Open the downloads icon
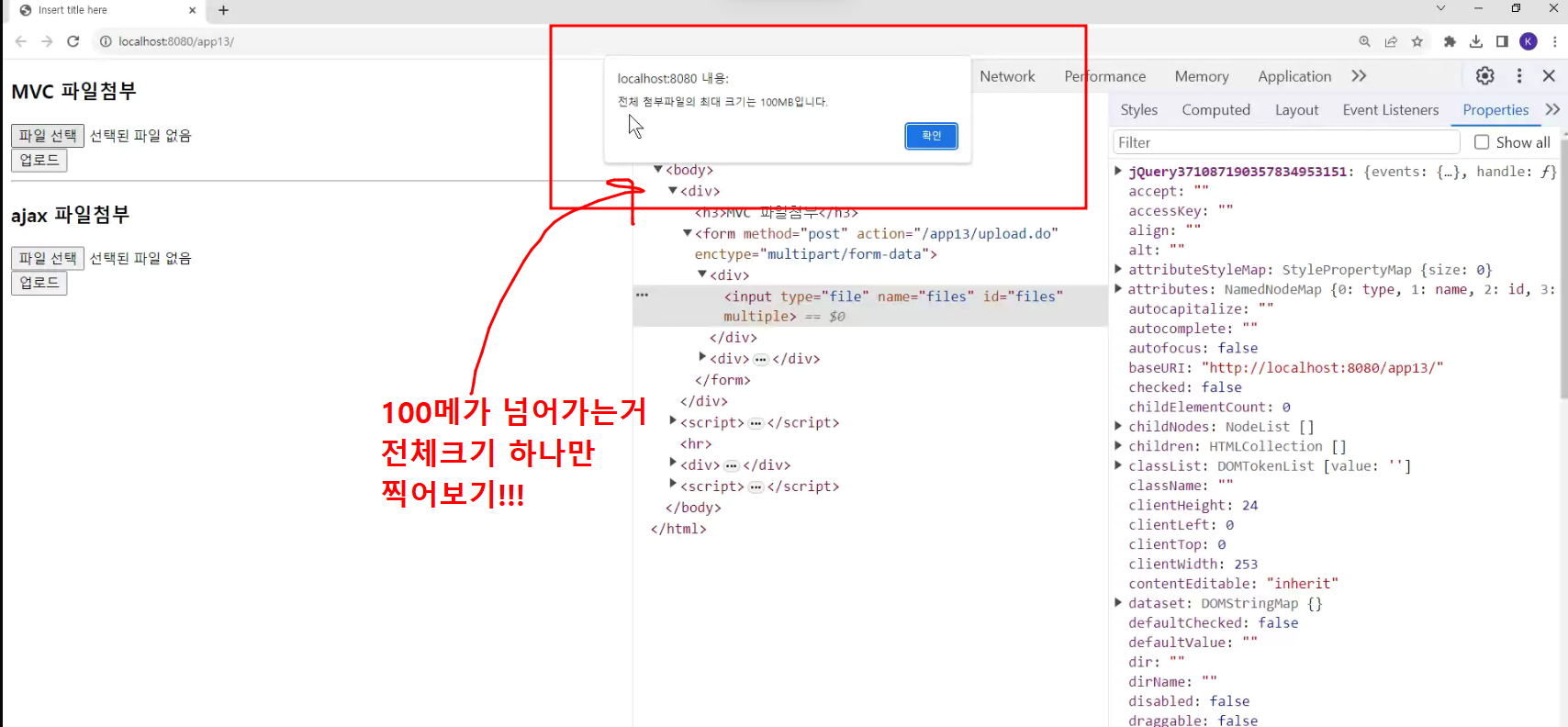Image resolution: width=1568 pixels, height=727 pixels. pos(1476,41)
